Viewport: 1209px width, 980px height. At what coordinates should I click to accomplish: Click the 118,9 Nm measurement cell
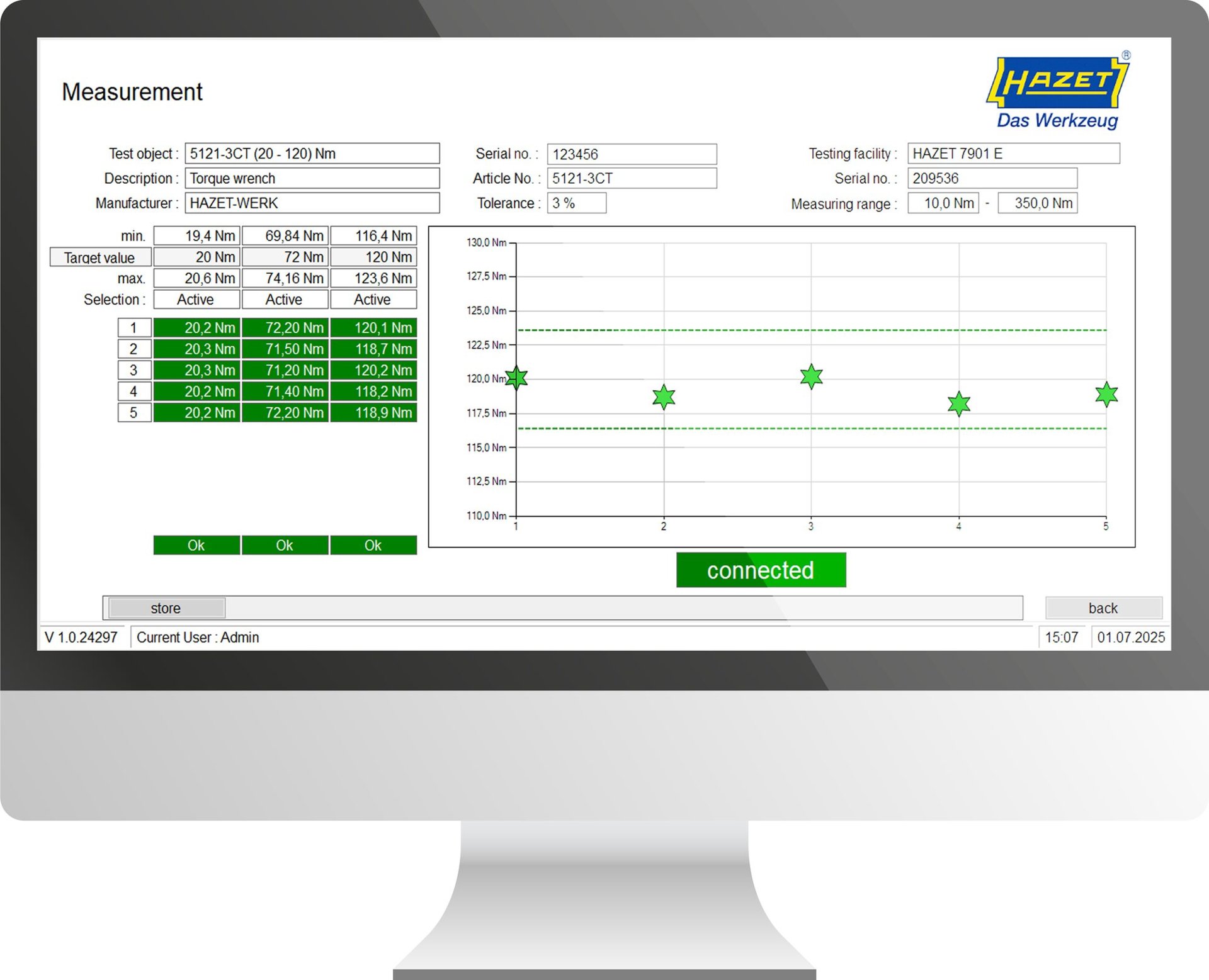click(373, 413)
